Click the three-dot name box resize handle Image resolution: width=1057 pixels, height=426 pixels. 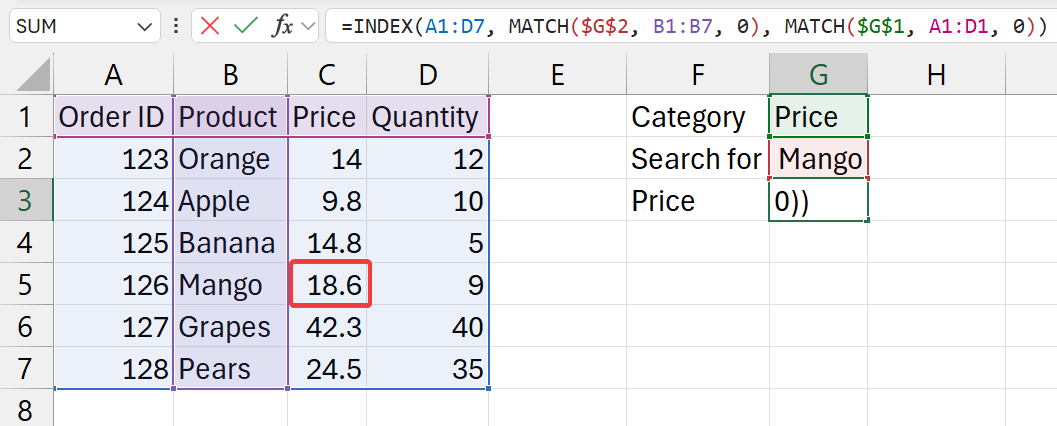point(176,26)
